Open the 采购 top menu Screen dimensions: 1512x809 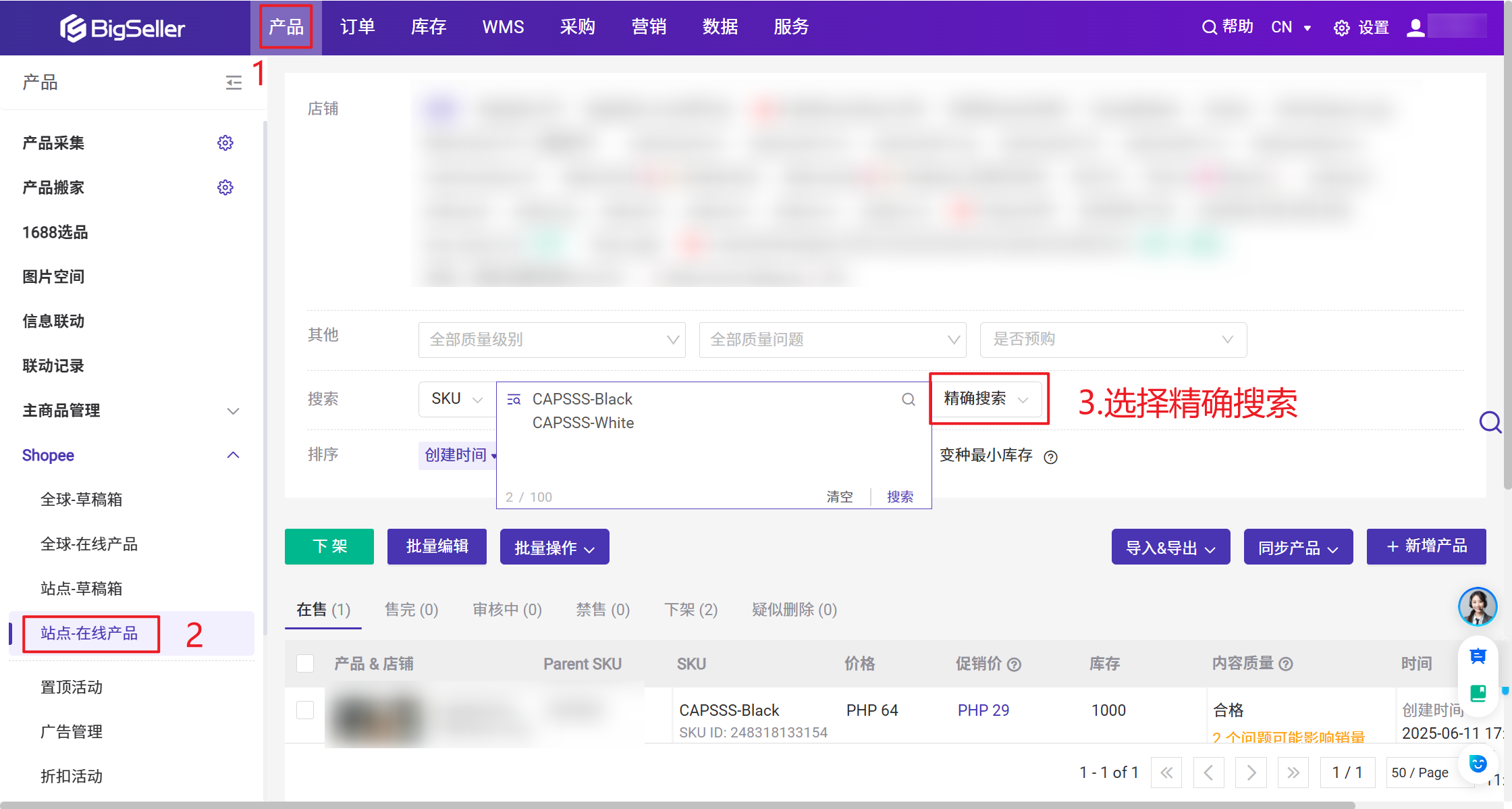[x=578, y=27]
